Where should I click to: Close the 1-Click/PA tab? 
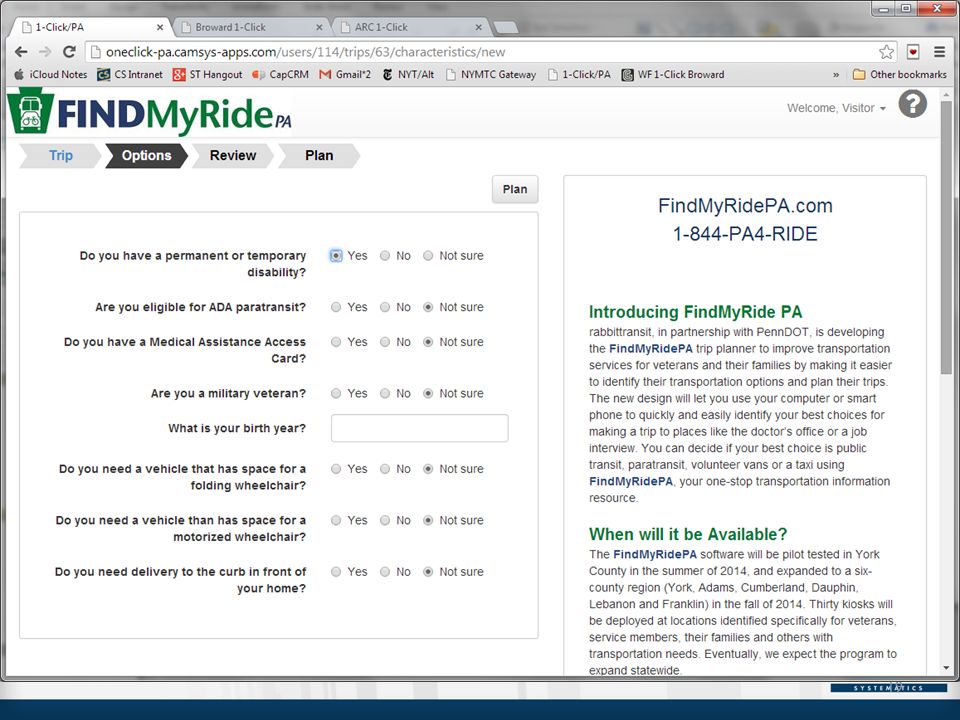click(160, 28)
